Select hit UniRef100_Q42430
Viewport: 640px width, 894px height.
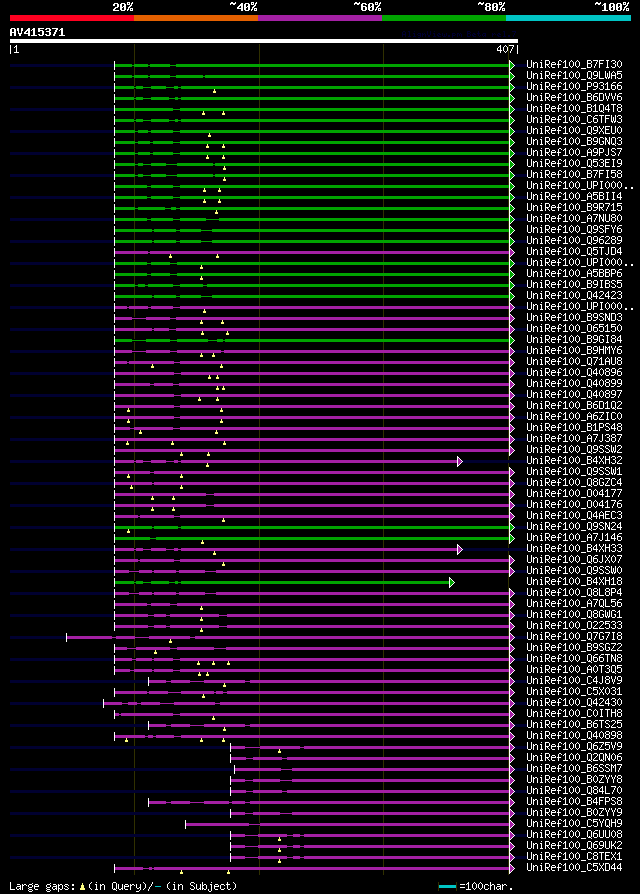click(574, 703)
